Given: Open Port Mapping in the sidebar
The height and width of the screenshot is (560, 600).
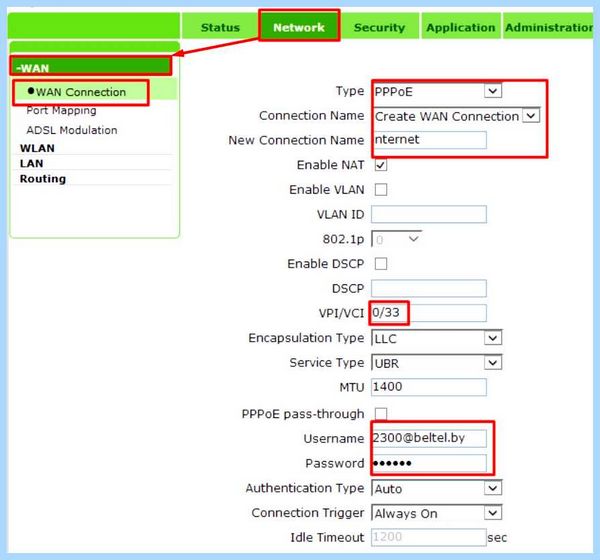Looking at the screenshot, I should pos(61,111).
